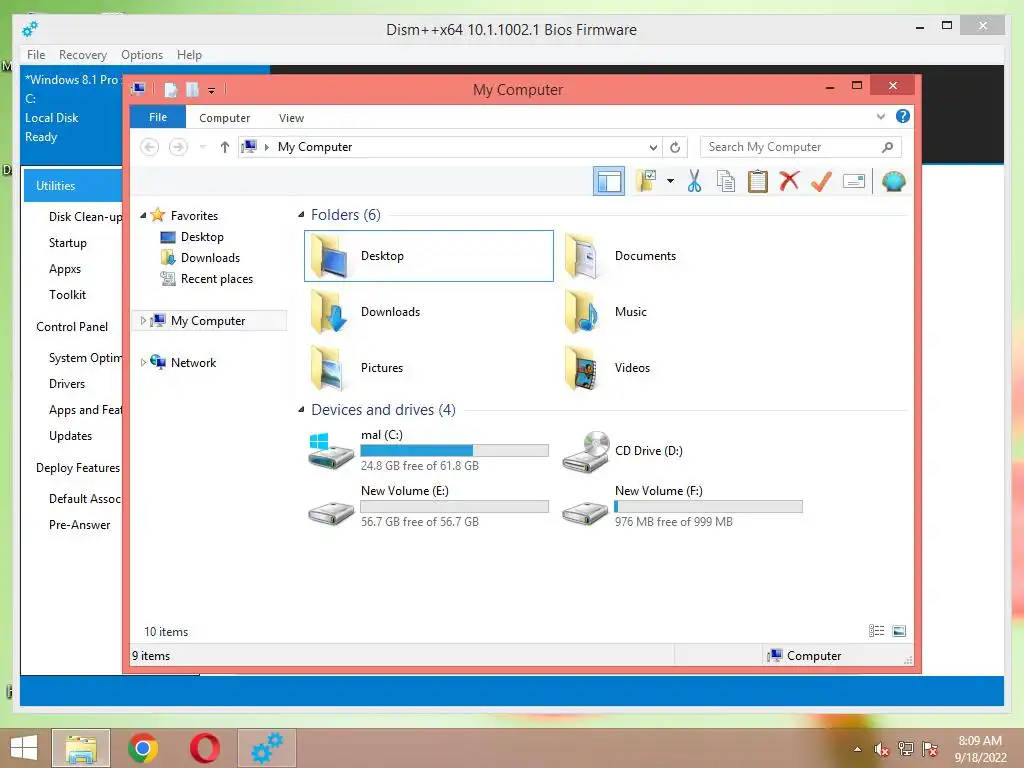Click the blue shell icon in toolbar
The width and height of the screenshot is (1024, 768).
pos(893,181)
